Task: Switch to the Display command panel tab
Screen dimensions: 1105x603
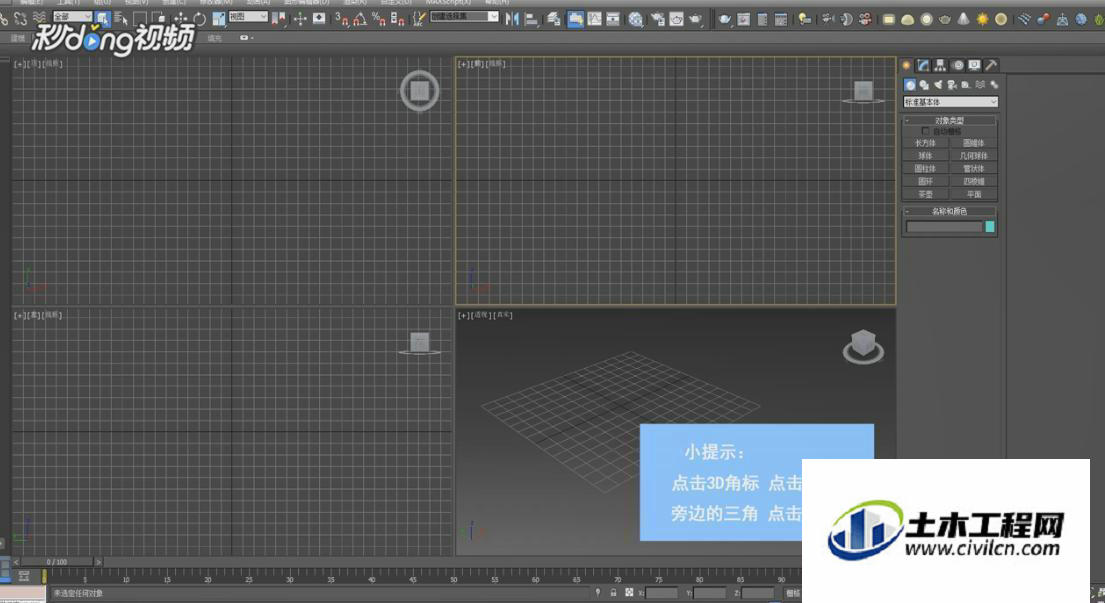Action: click(x=974, y=65)
